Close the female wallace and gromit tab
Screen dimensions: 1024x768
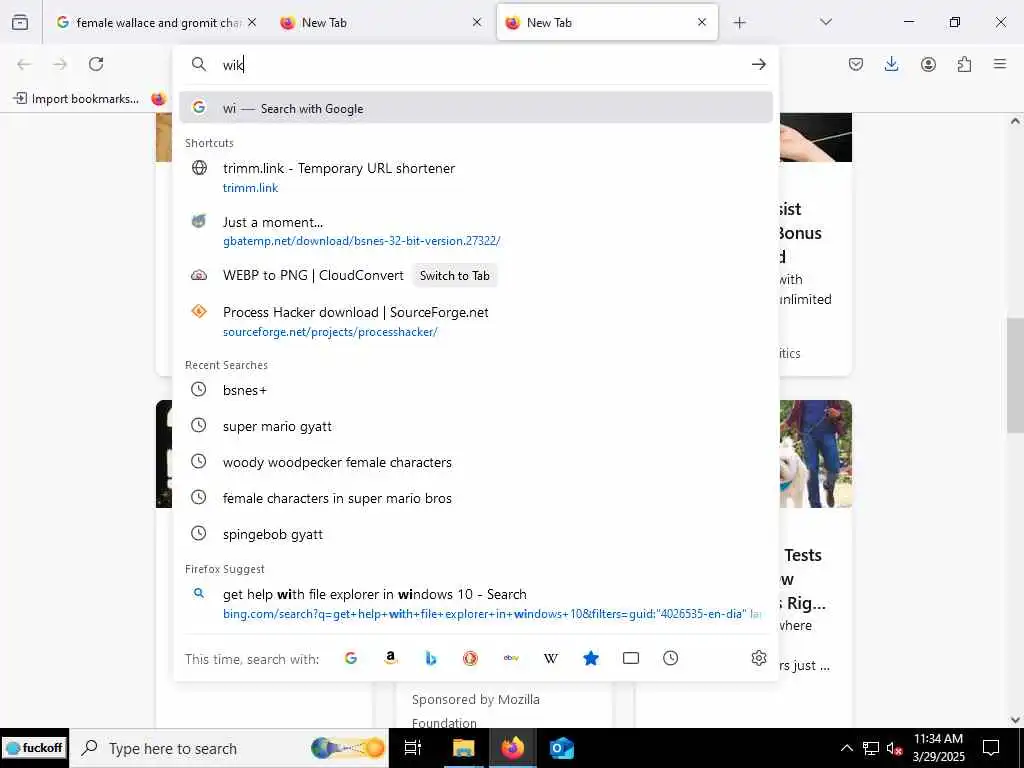[x=252, y=23]
